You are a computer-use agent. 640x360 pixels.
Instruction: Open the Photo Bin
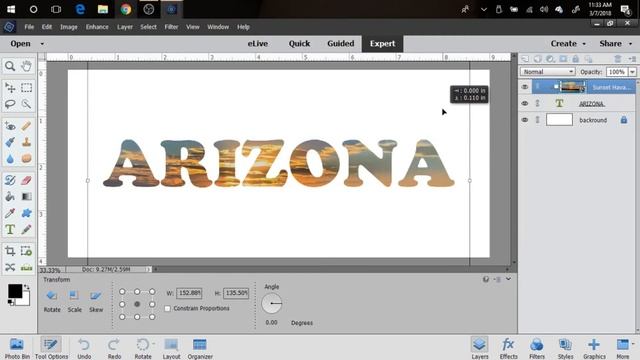[x=17, y=348]
